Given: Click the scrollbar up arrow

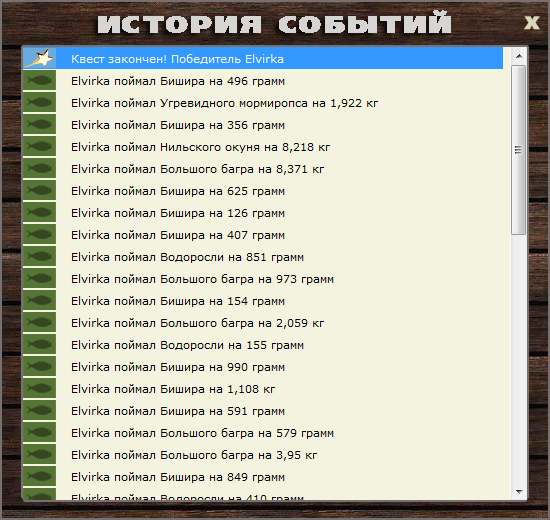Looking at the screenshot, I should [x=519, y=56].
